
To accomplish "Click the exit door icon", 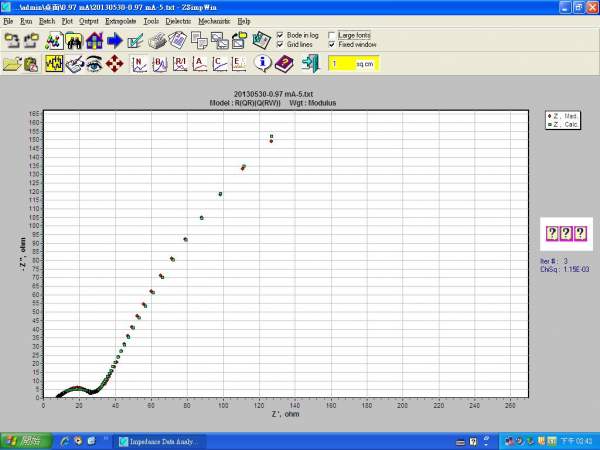I will (x=309, y=64).
